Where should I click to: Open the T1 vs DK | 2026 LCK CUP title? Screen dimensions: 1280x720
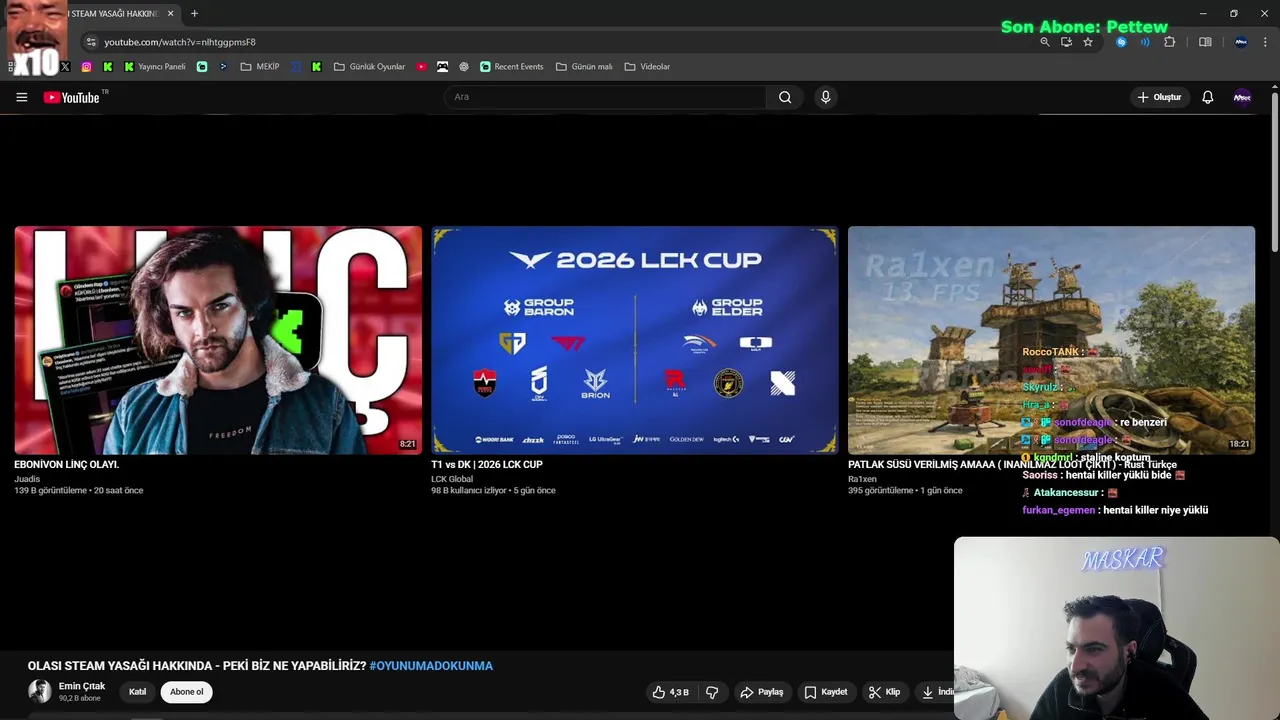487,465
